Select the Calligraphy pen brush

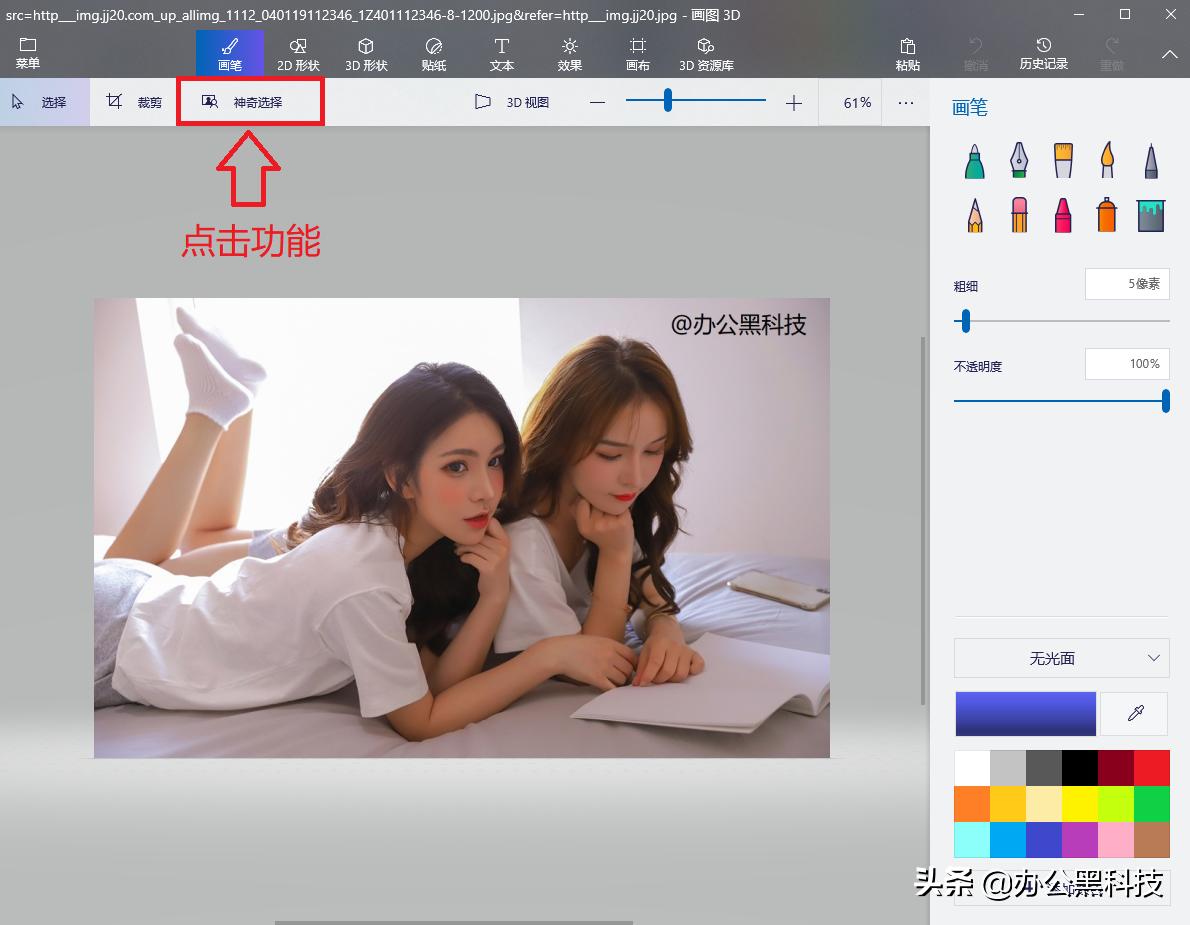click(1018, 160)
